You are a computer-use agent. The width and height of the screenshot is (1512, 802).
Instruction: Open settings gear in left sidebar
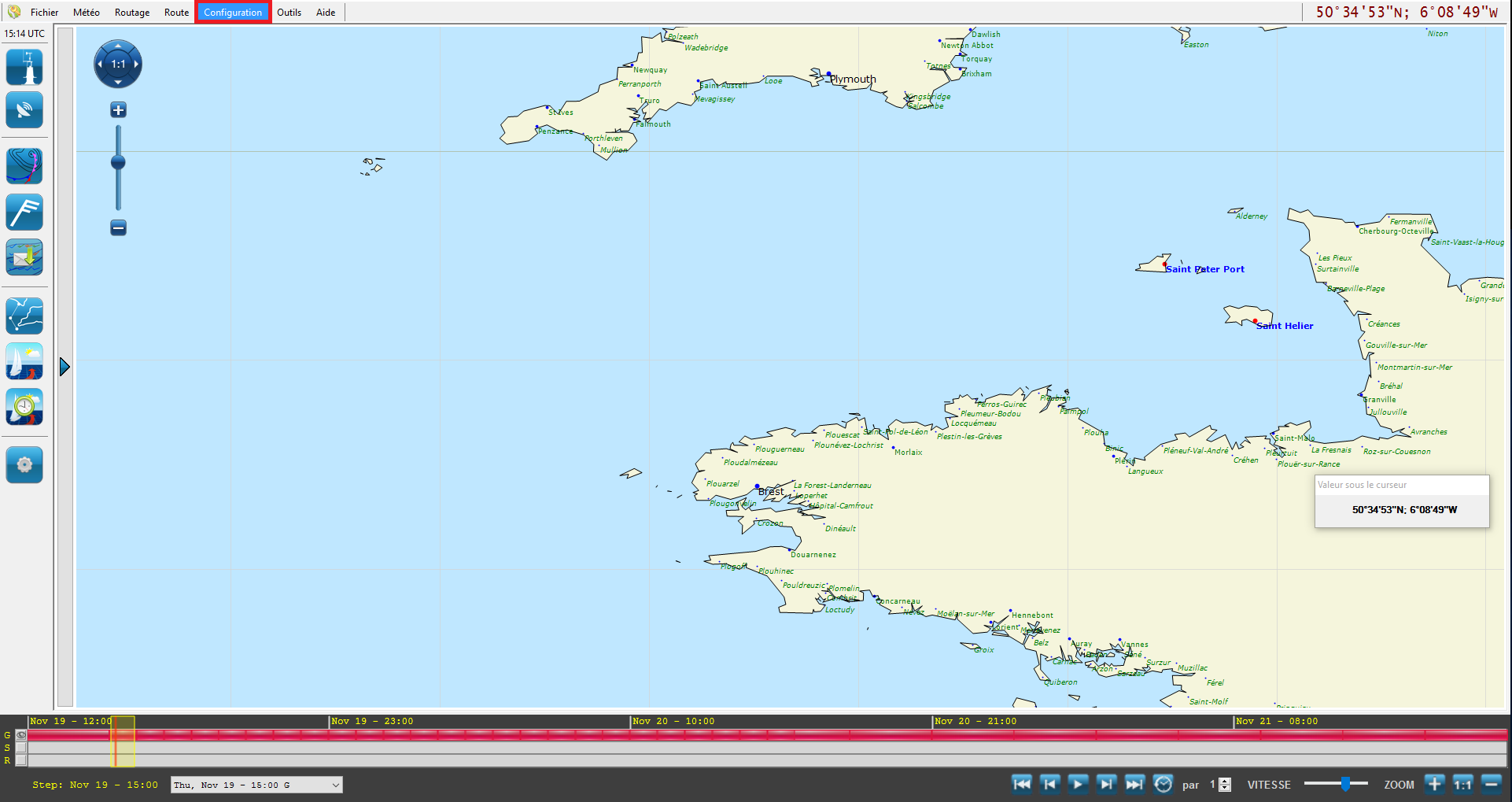point(24,464)
